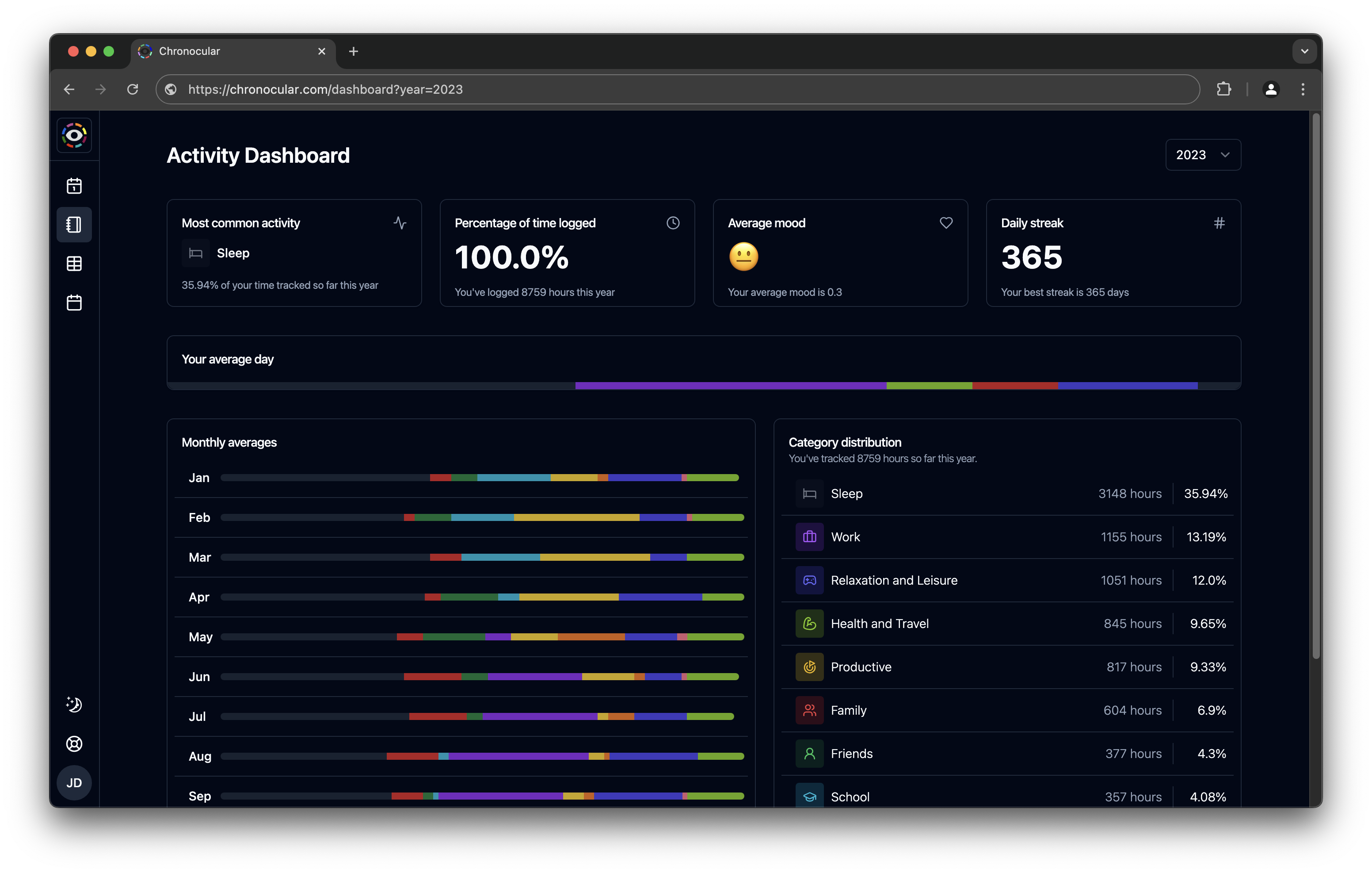This screenshot has height=873, width=1372.
Task: Open the first calendar day icon in sidebar
Action: [x=74, y=186]
